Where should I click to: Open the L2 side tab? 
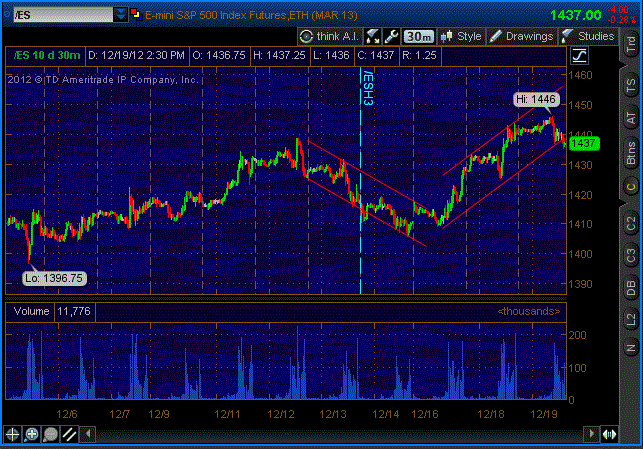click(x=630, y=319)
